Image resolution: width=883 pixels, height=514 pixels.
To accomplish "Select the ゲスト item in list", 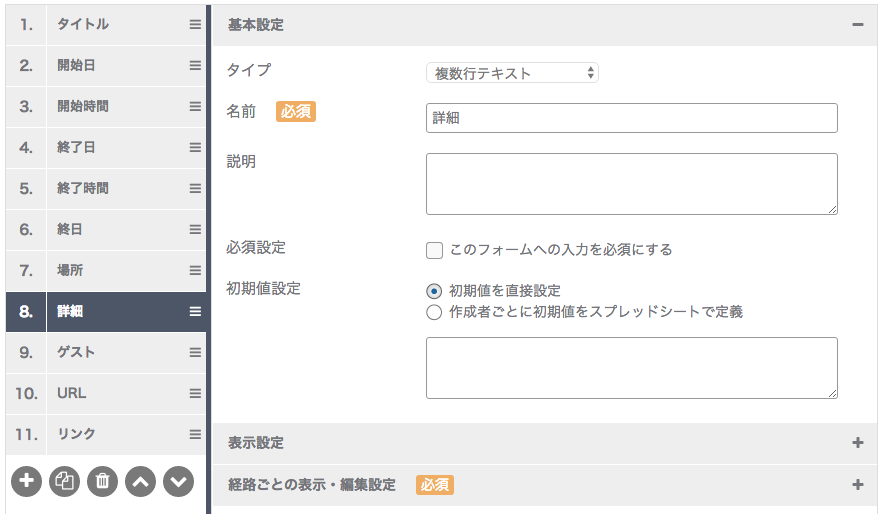I will point(106,352).
